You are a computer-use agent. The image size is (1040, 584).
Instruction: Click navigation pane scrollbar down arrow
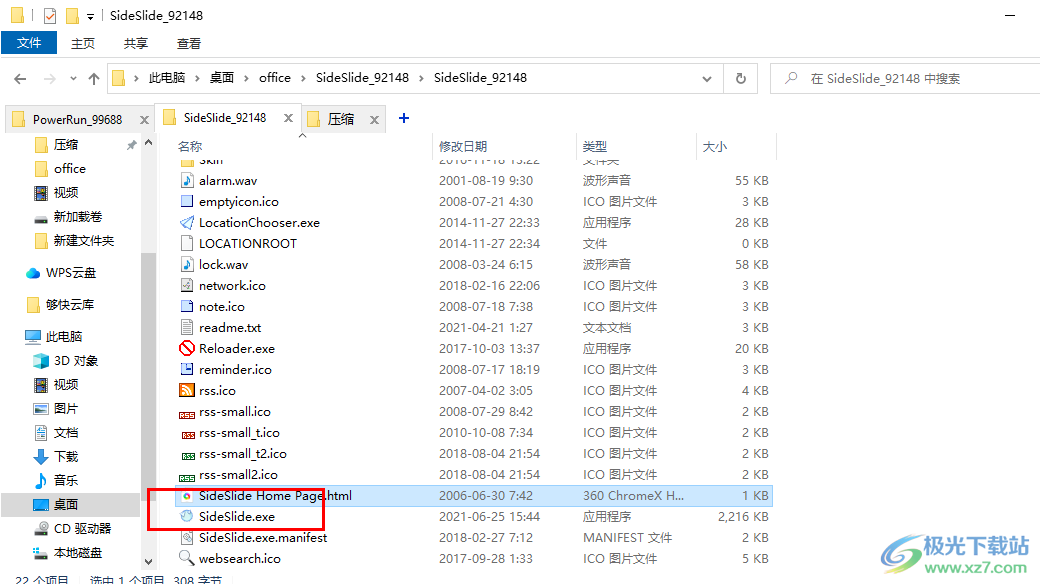(149, 561)
